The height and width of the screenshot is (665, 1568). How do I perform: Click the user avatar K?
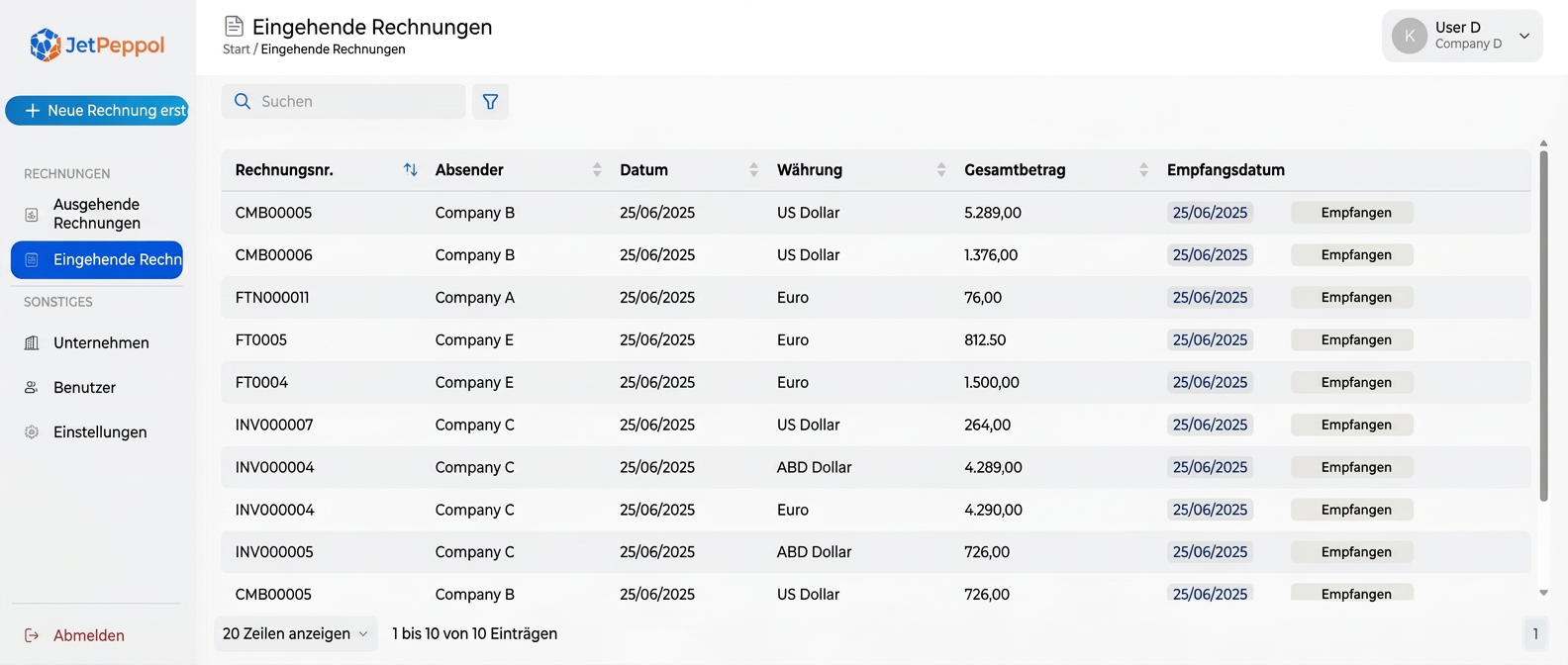coord(1410,36)
